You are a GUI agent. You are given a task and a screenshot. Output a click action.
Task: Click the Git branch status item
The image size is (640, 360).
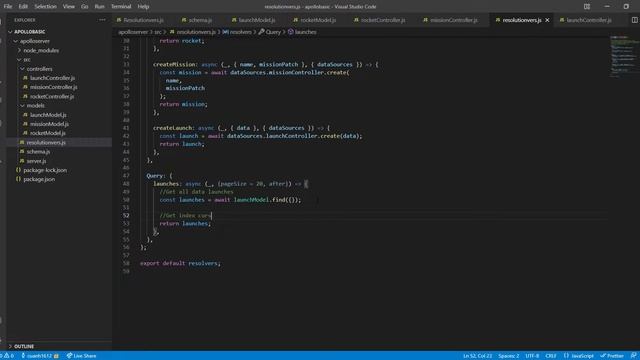point(40,356)
